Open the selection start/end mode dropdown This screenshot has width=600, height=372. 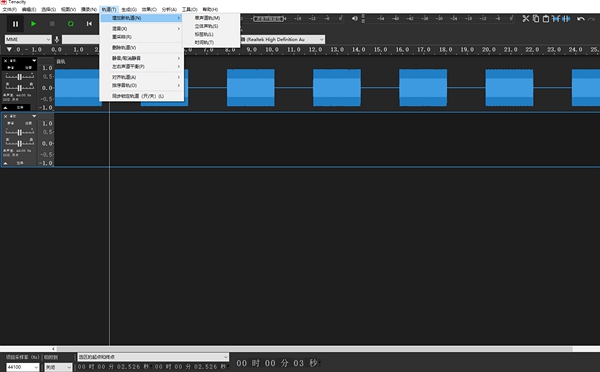click(x=153, y=357)
